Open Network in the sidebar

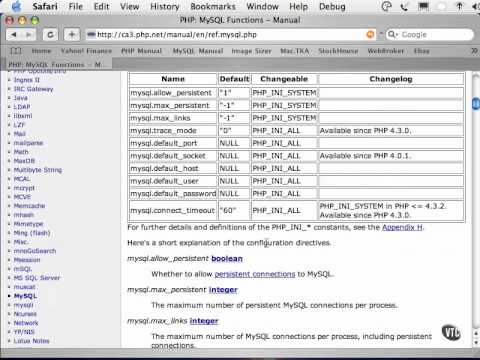pos(26,323)
